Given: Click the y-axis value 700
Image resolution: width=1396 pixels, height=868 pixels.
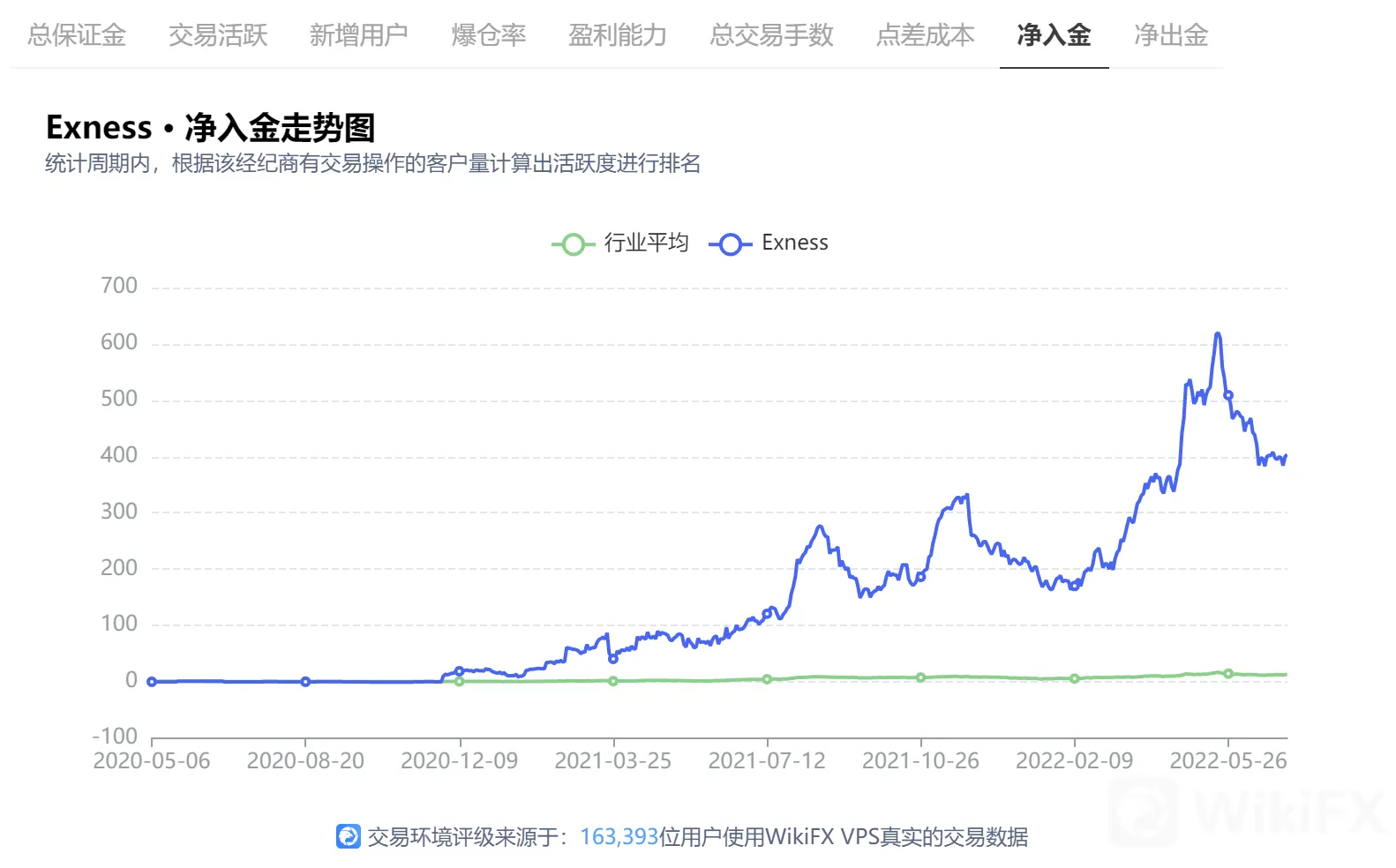Looking at the screenshot, I should tap(119, 286).
